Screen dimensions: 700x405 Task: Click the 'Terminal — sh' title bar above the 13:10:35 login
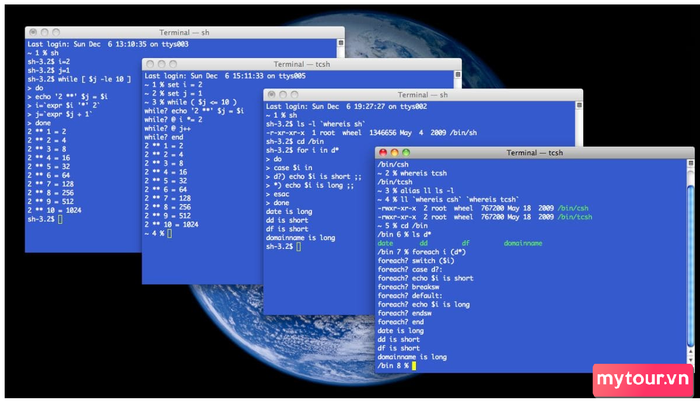184,32
